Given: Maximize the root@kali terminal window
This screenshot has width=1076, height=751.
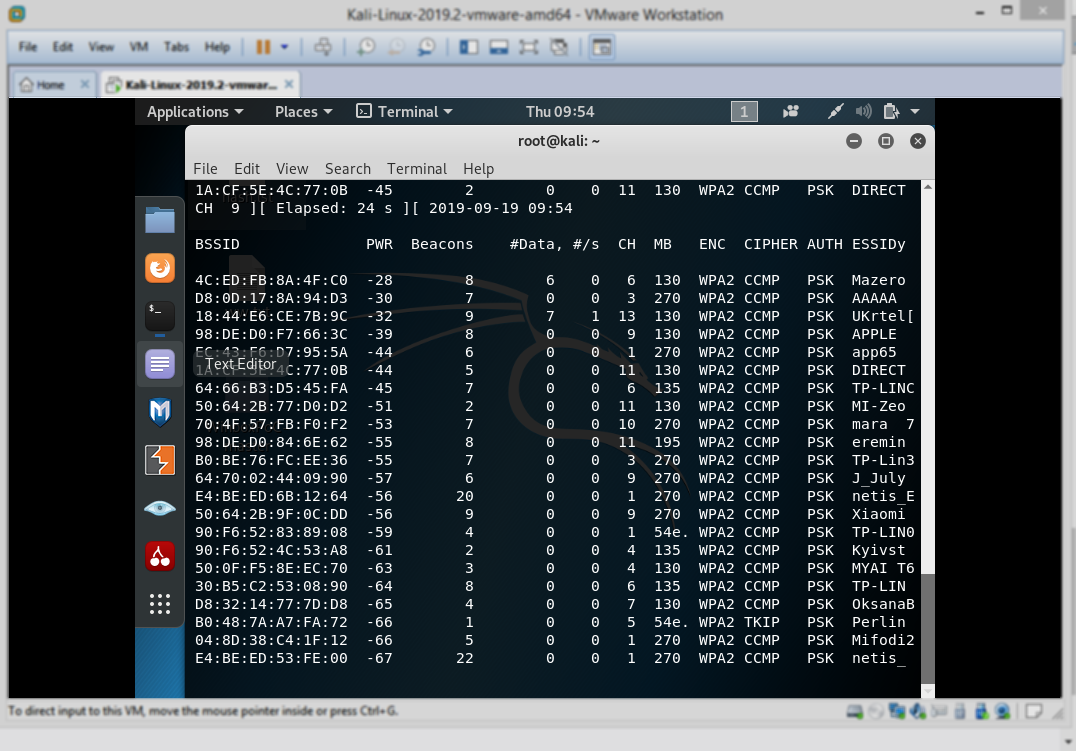Looking at the screenshot, I should [x=885, y=141].
